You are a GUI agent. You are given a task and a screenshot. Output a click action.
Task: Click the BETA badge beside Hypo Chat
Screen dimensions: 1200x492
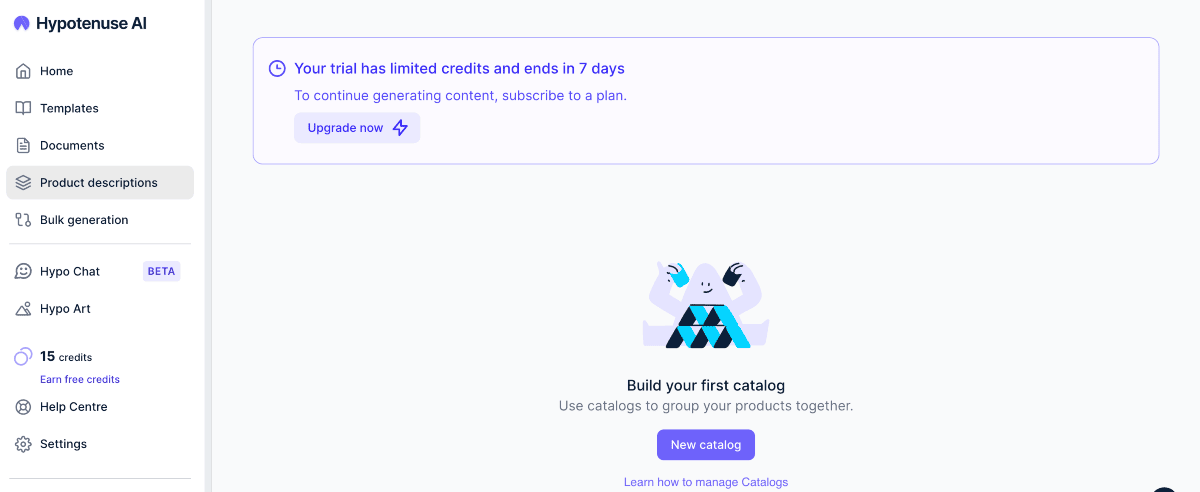(161, 271)
